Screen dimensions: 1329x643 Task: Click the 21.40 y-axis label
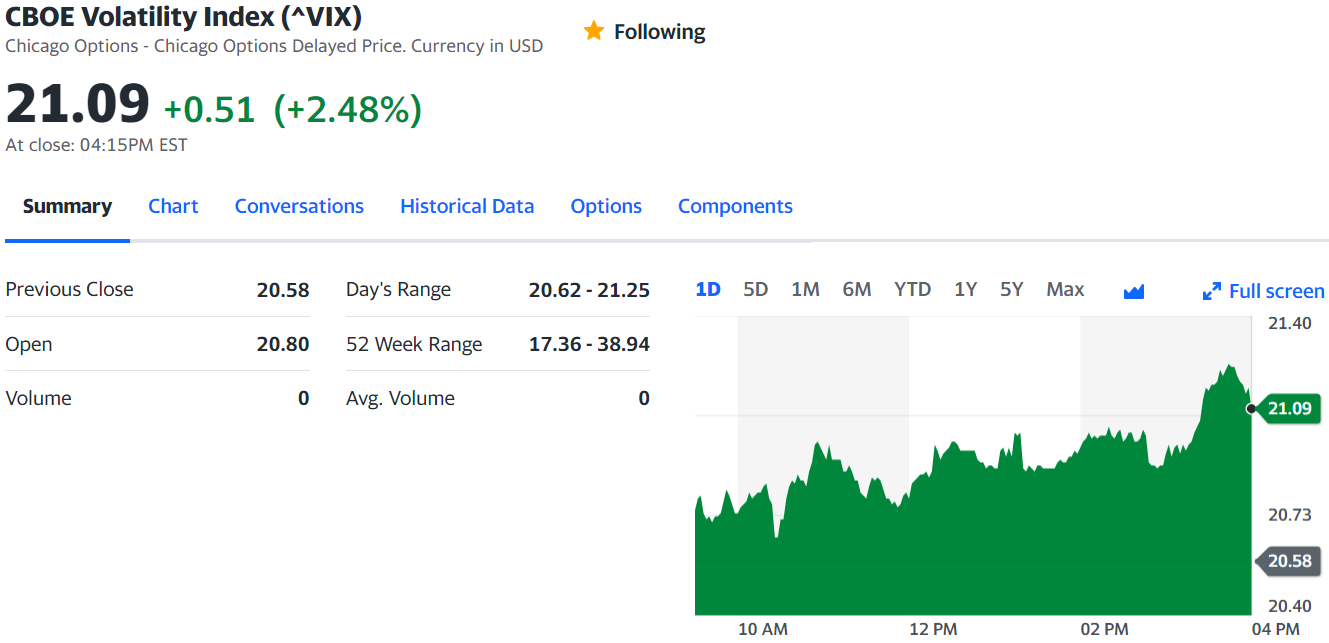click(1290, 323)
